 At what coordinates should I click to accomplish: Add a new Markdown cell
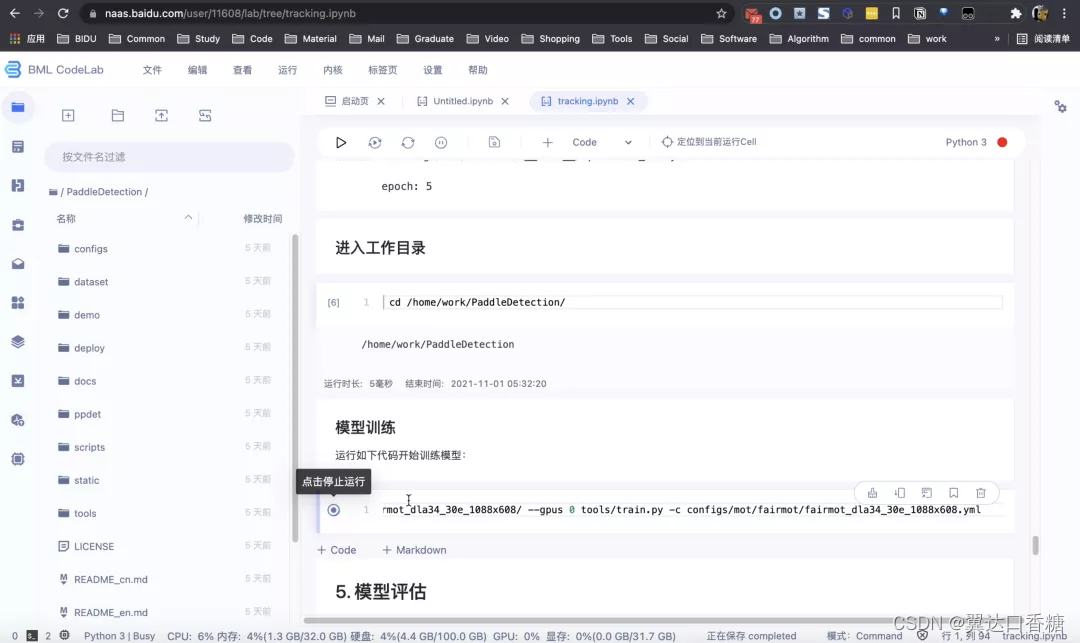tap(414, 549)
